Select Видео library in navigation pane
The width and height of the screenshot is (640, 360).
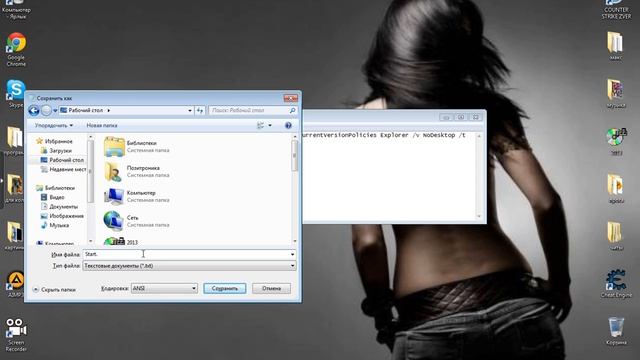click(53, 197)
